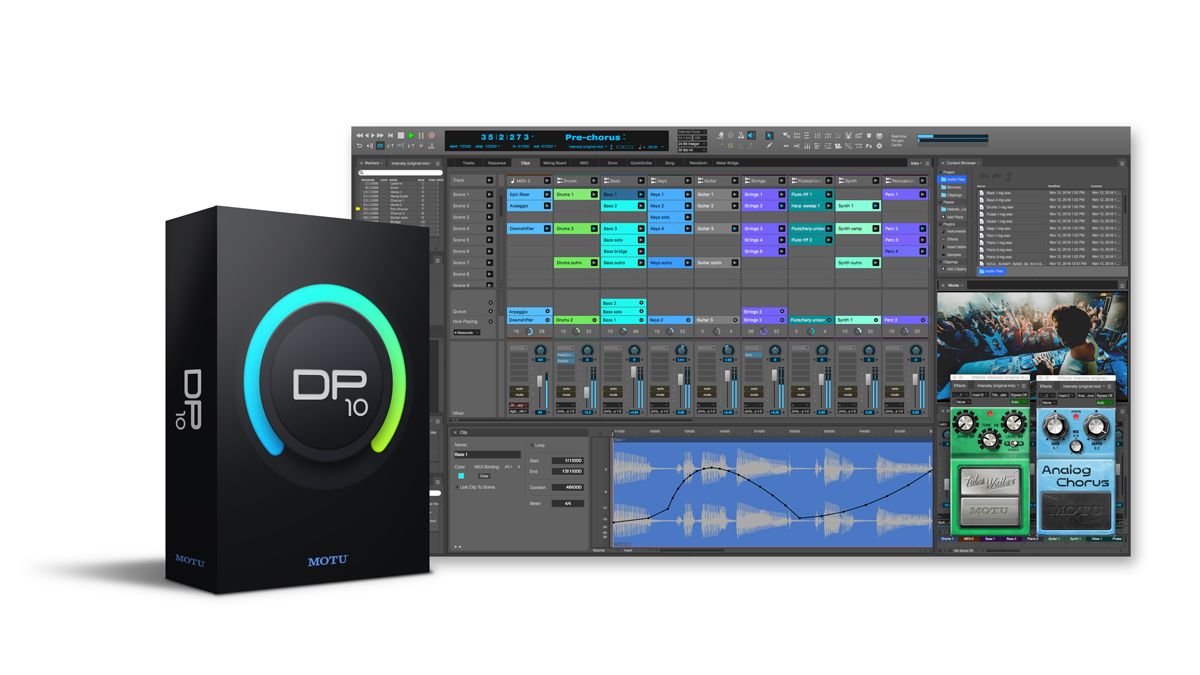Open the Movie panel dropdown

957,285
